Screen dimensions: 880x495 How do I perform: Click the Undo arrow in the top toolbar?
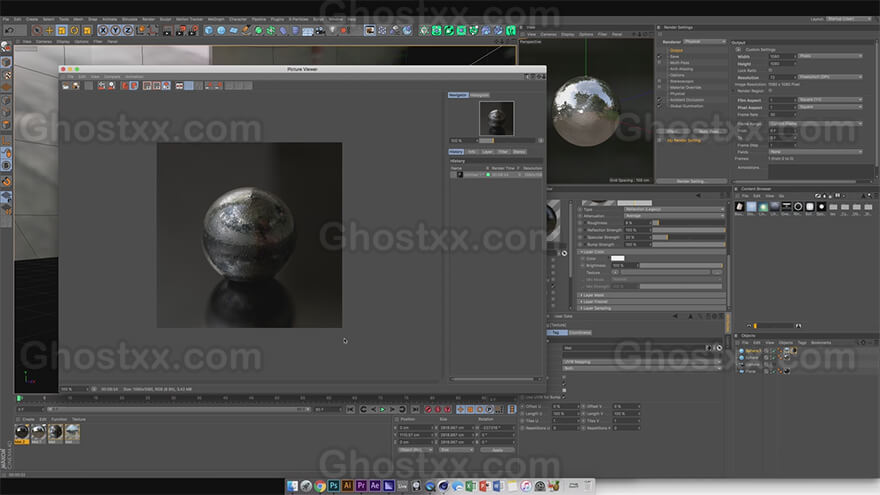8,30
